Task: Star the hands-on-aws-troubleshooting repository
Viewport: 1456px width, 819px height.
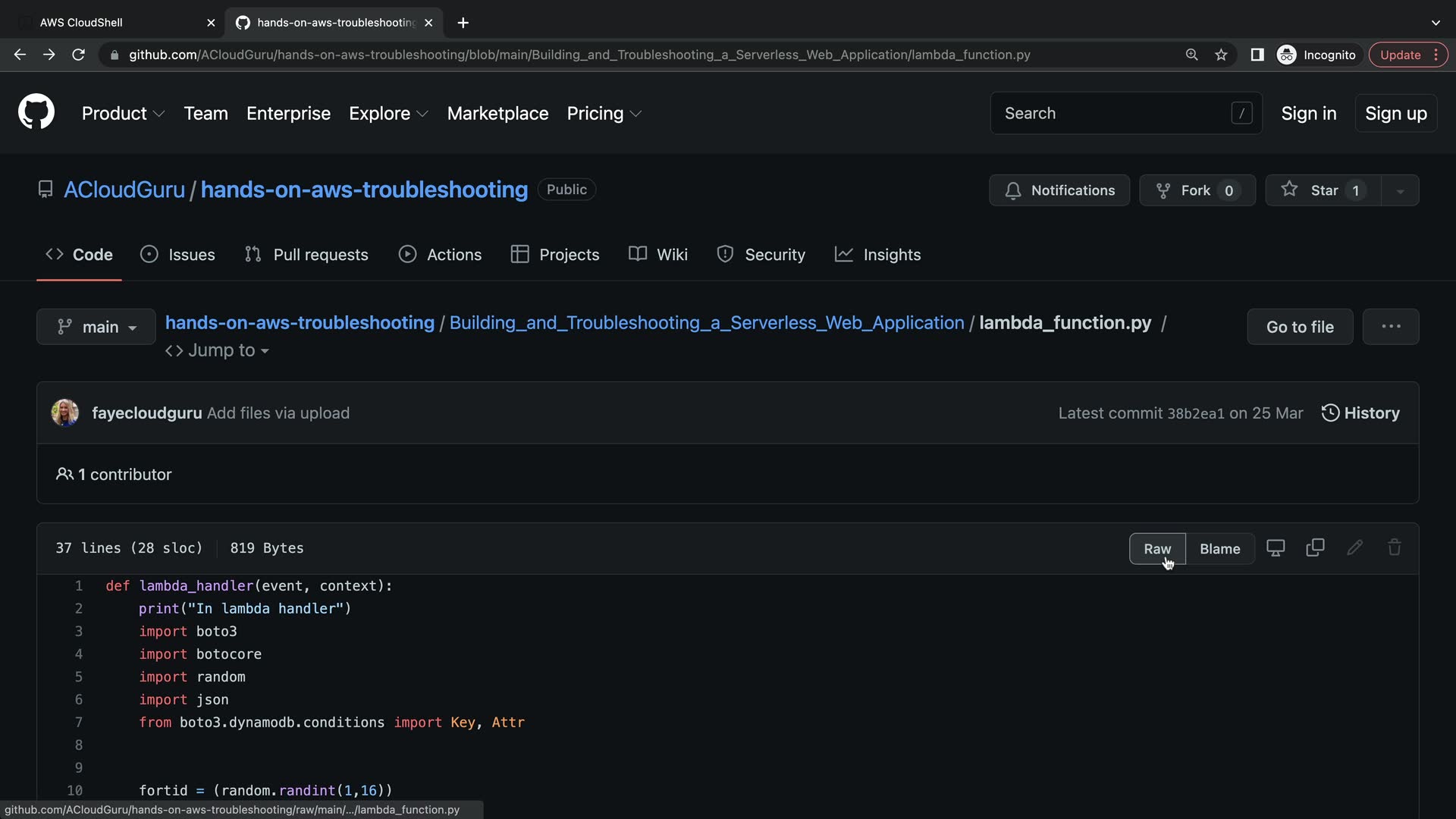Action: (1323, 190)
